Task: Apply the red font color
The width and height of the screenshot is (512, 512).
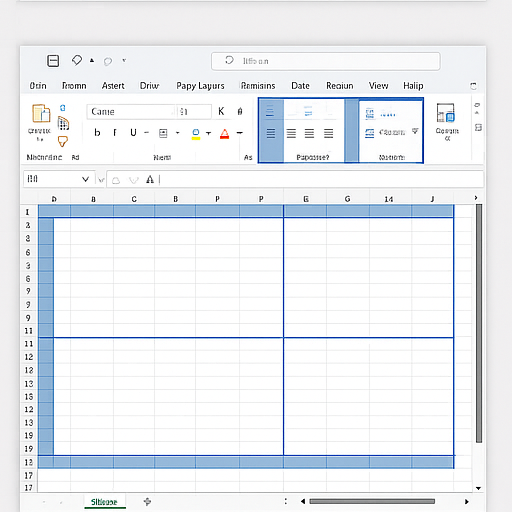Action: tap(225, 134)
